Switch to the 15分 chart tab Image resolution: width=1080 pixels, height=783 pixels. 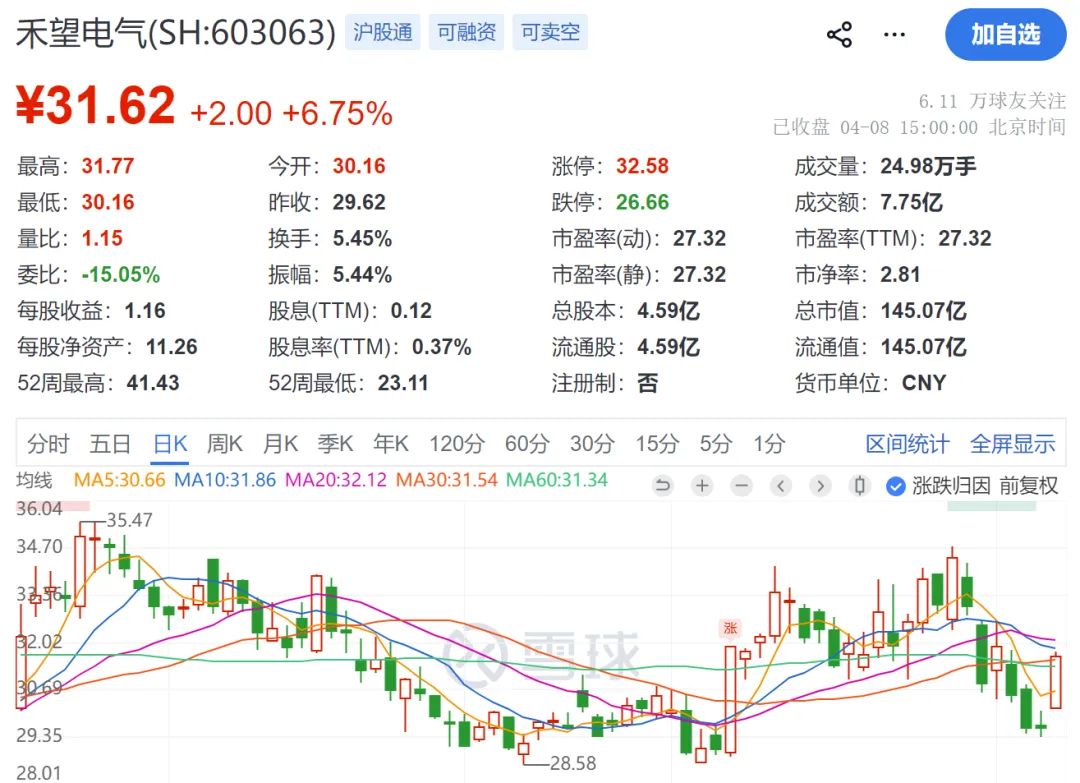[657, 444]
